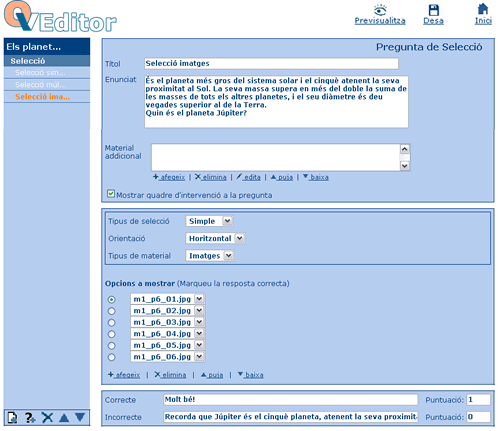The width and height of the screenshot is (500, 431).
Task: Click the new page icon in sidebar toolbar
Action: coord(13,417)
